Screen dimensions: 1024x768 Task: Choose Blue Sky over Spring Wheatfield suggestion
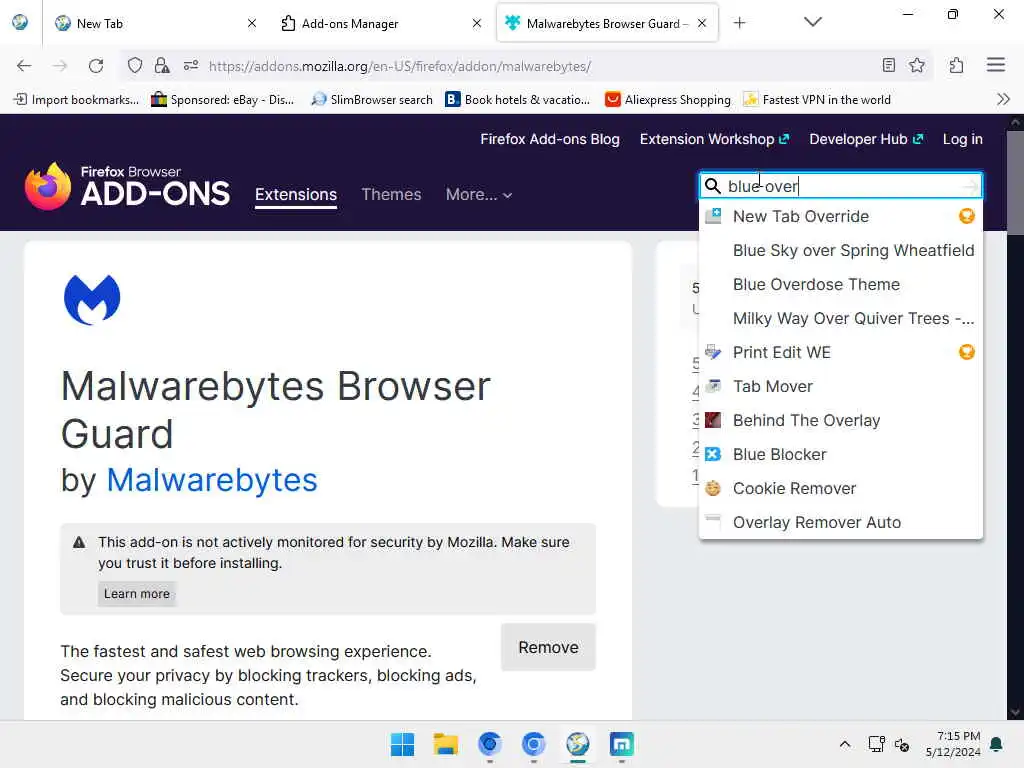pyautogui.click(x=840, y=250)
